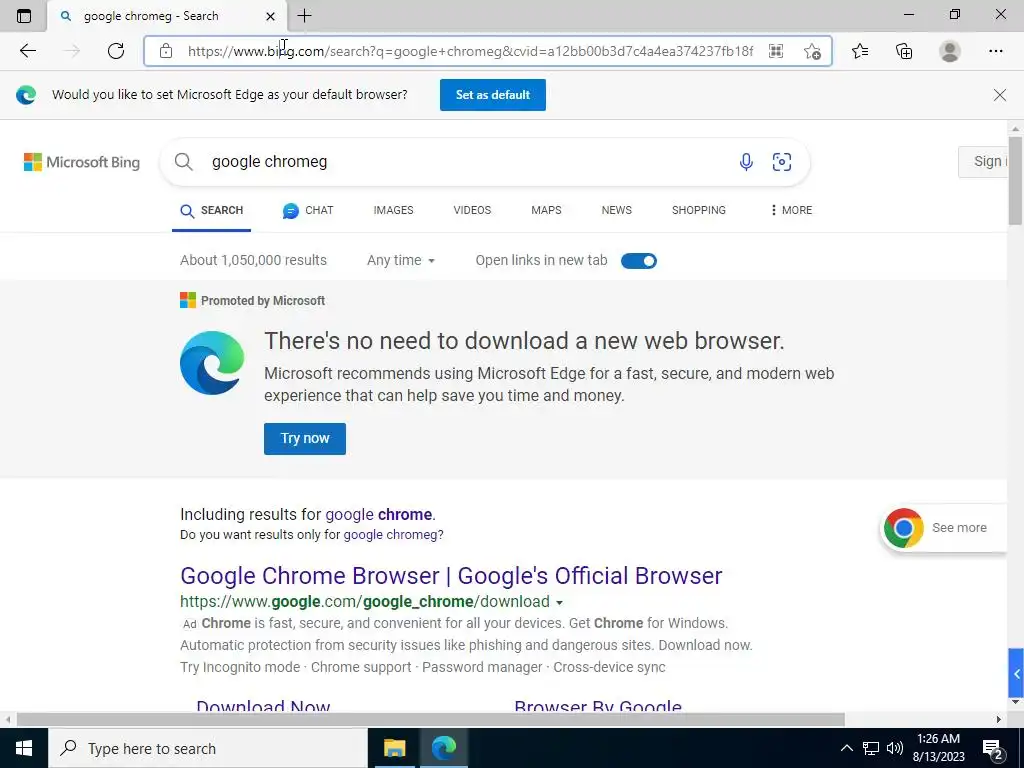Screen dimensions: 1024x768
Task: Open the tab actions menu icon
Action: [24, 16]
